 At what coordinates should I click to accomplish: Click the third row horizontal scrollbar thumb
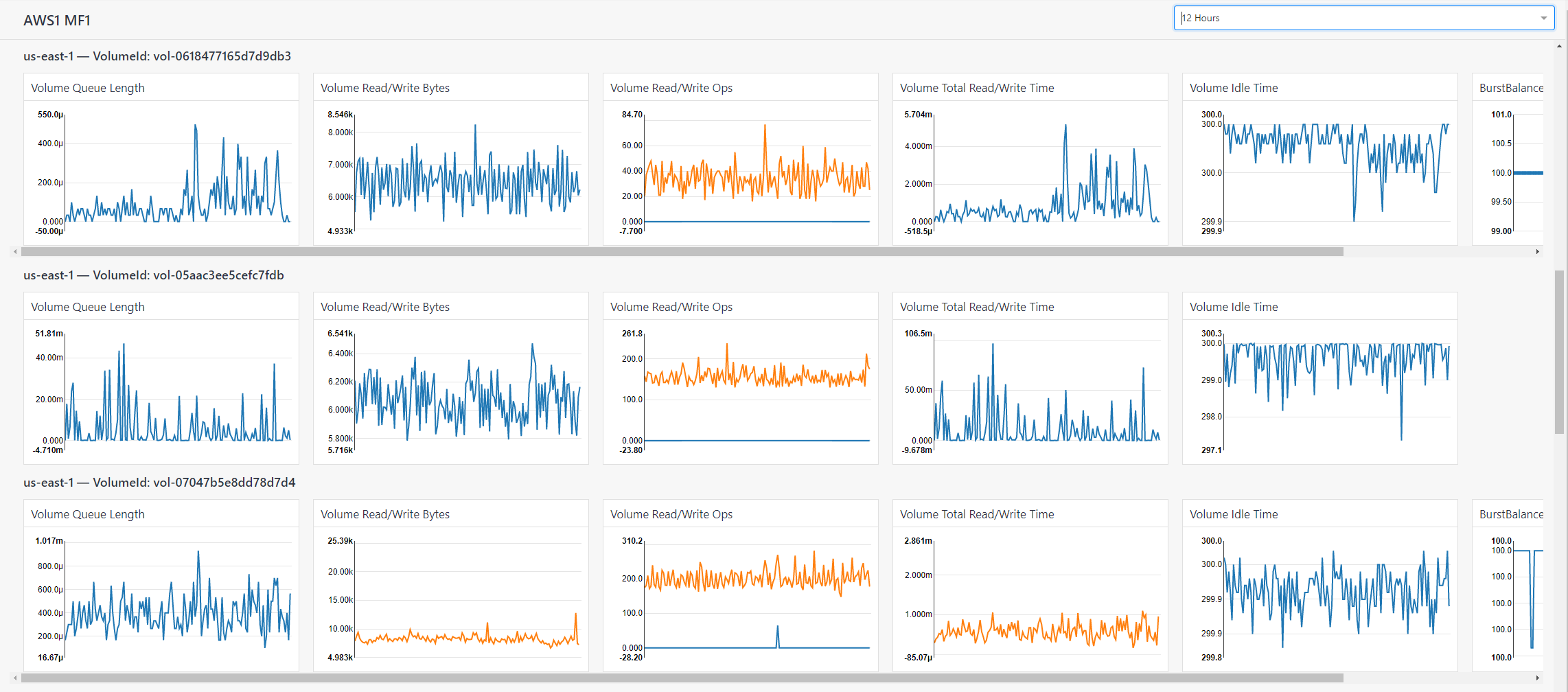(x=682, y=678)
